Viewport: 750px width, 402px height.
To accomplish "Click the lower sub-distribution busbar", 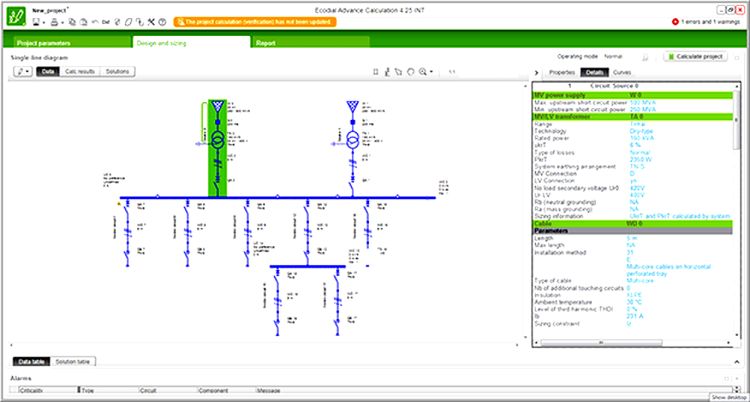I will click(308, 267).
